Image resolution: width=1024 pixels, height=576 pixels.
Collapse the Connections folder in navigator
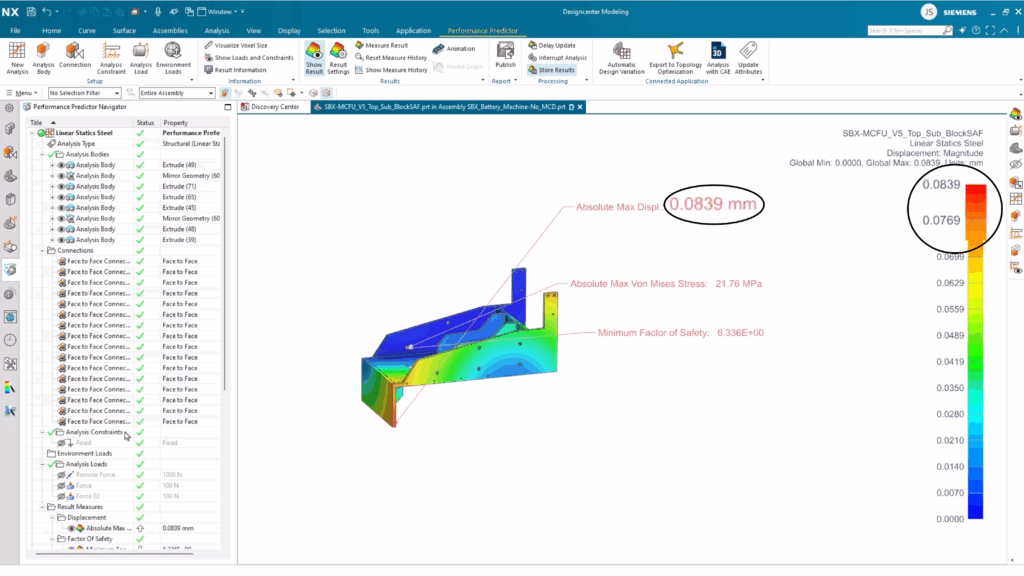(43, 251)
